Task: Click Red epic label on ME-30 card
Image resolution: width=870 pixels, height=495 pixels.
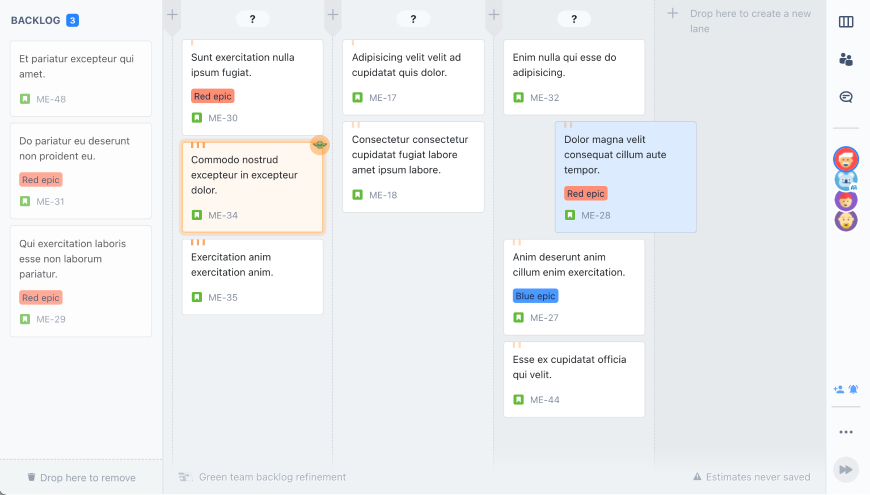Action: (212, 96)
